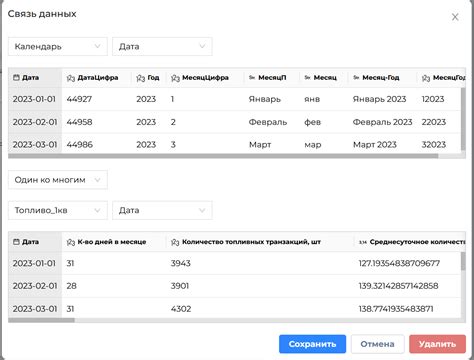Screen dimensions: 474x360
Task: Click the Удалить button
Action: coord(437,344)
